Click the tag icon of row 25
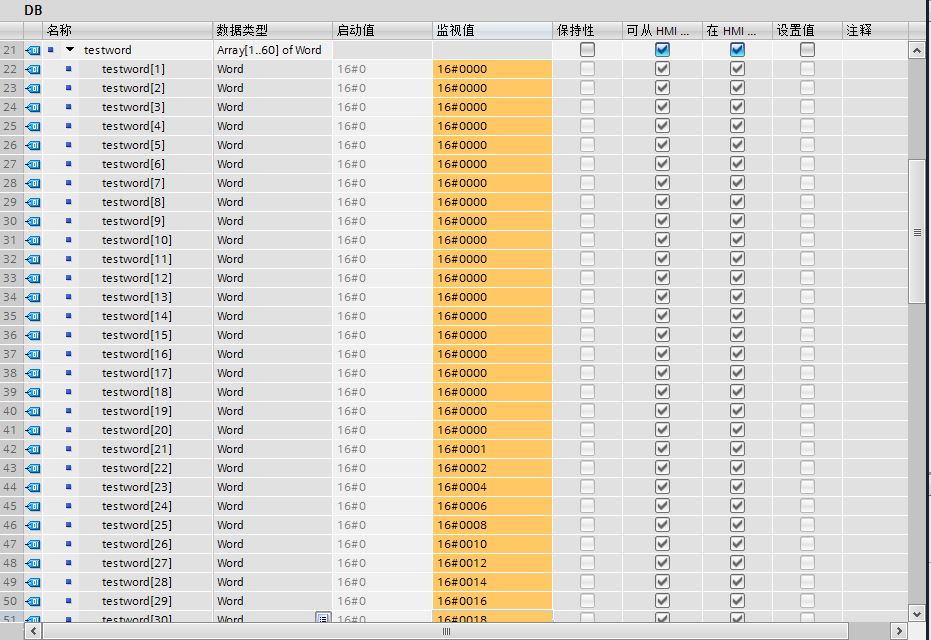The width and height of the screenshot is (931, 640). click(33, 126)
